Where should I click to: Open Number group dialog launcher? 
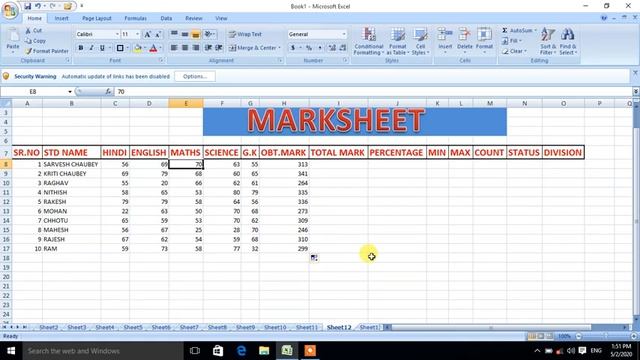tap(345, 60)
